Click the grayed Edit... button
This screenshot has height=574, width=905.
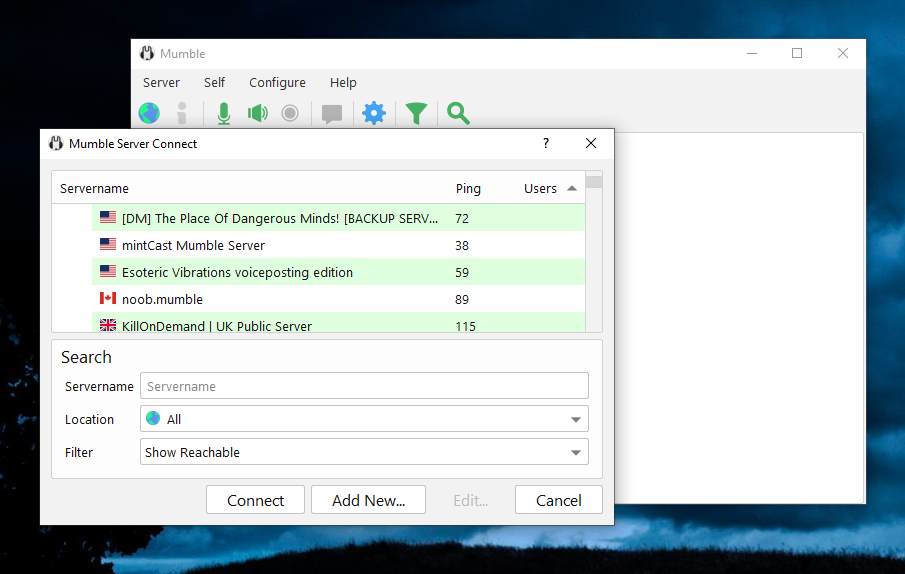pos(470,500)
